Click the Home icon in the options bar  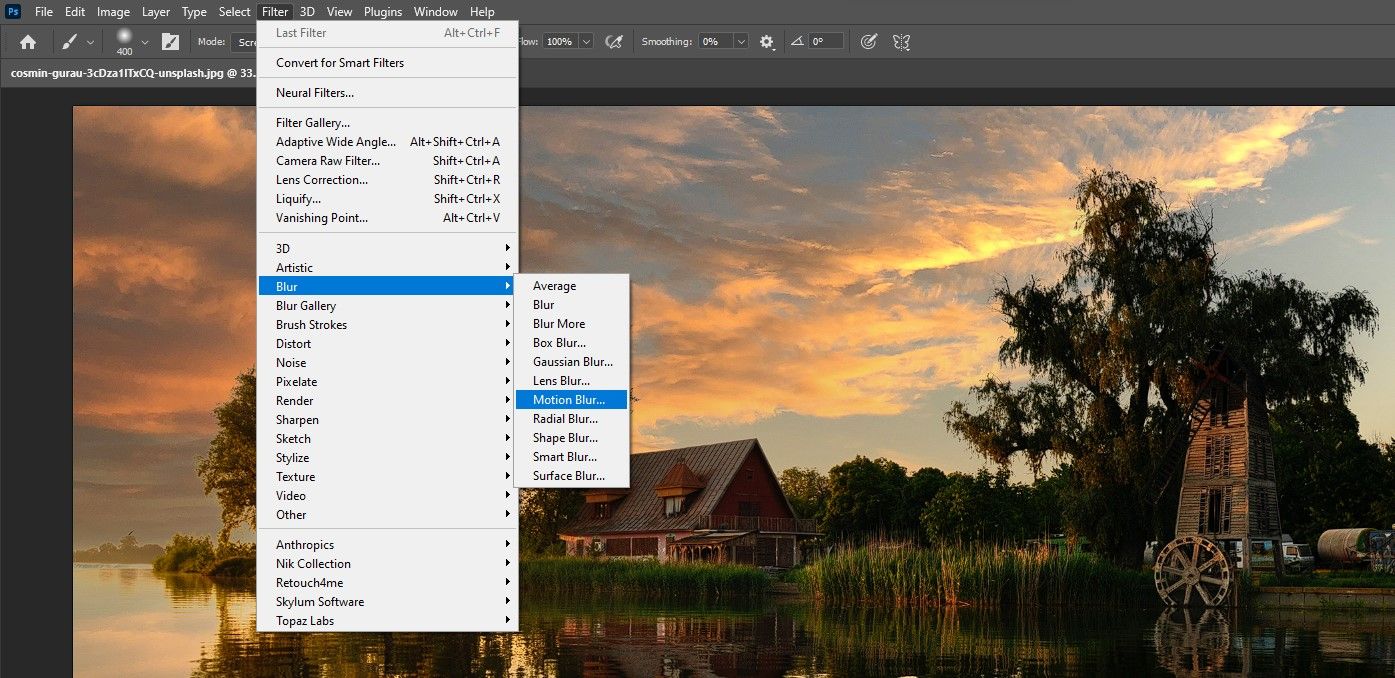[x=28, y=42]
